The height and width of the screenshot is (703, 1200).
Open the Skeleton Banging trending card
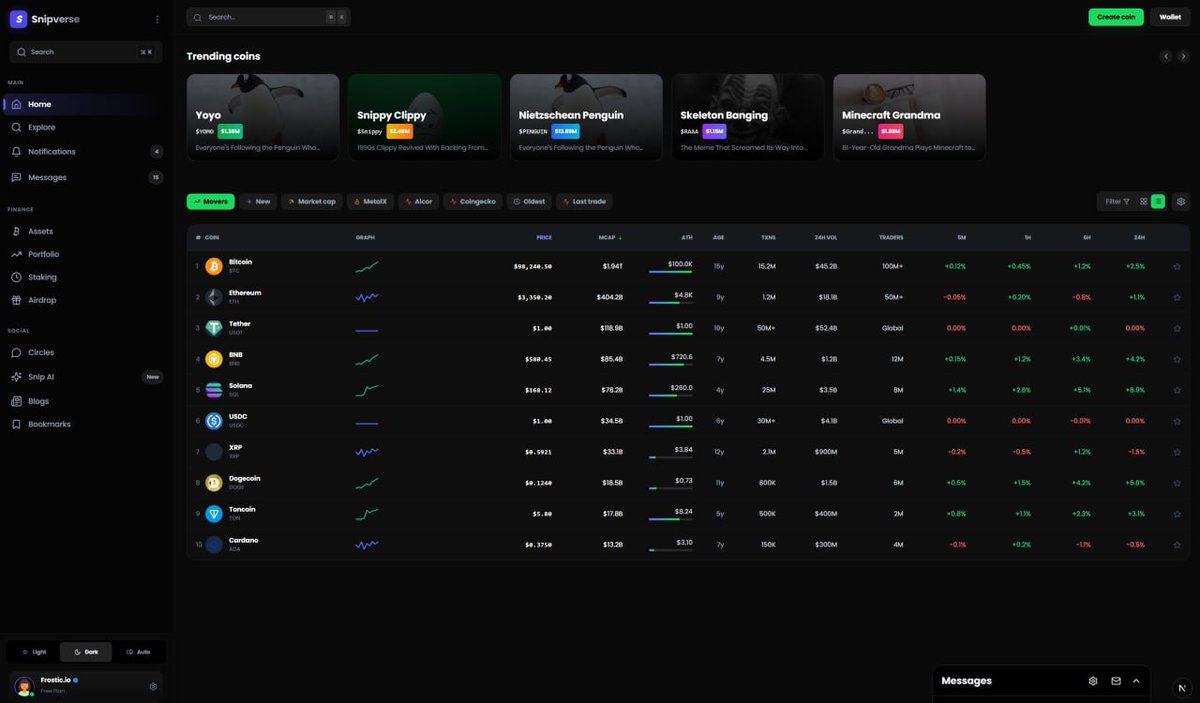[x=748, y=117]
